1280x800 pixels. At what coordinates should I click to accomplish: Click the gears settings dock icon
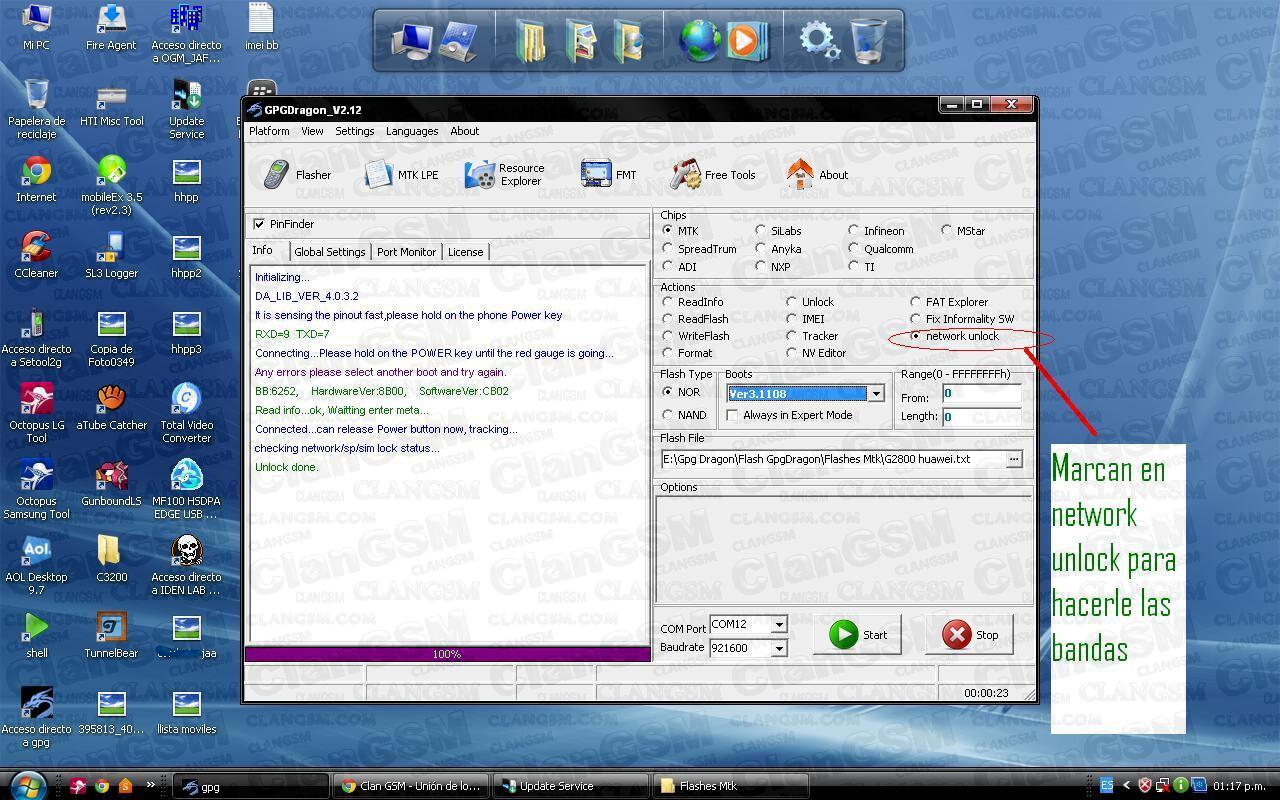pos(818,41)
